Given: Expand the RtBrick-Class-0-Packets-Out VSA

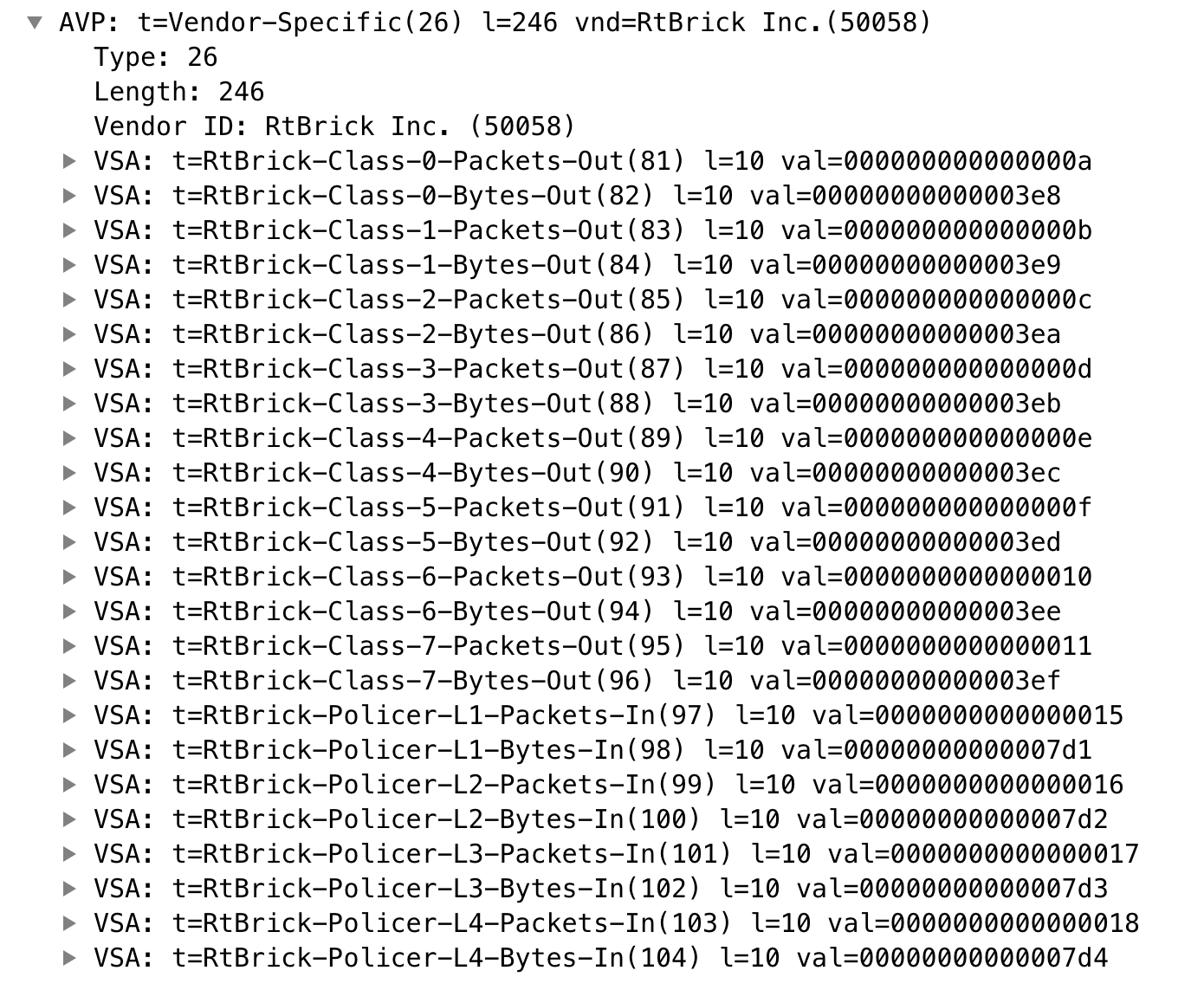Looking at the screenshot, I should pos(69,161).
